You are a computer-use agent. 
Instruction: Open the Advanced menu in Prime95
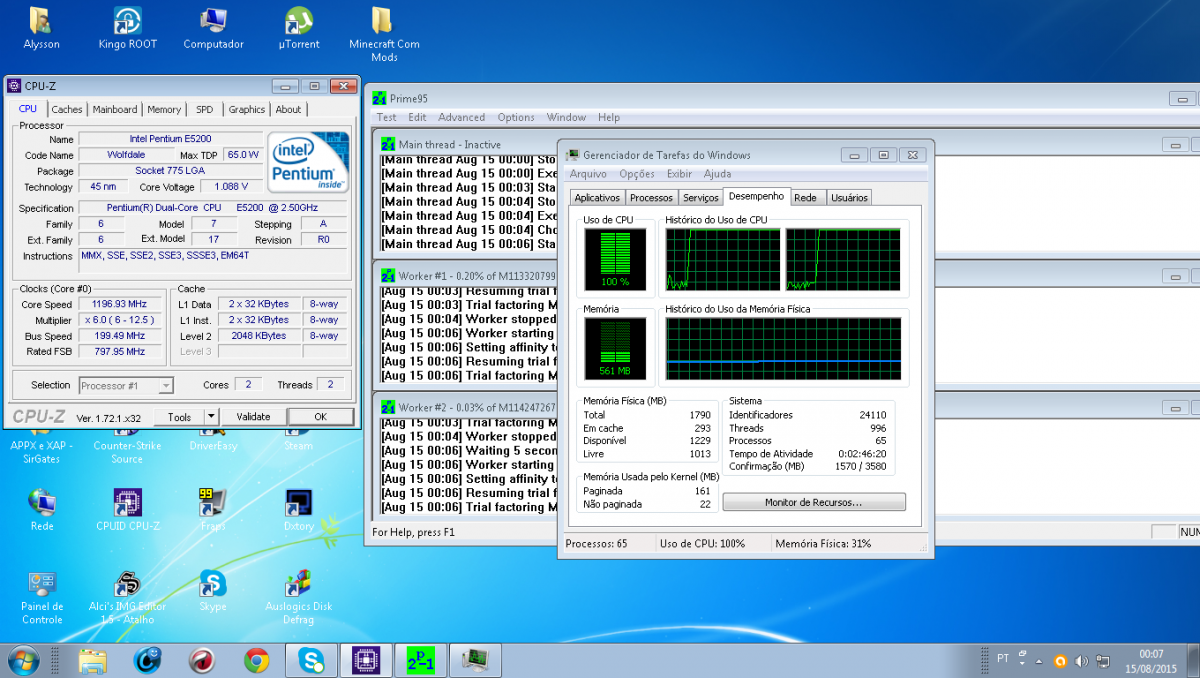click(x=461, y=117)
